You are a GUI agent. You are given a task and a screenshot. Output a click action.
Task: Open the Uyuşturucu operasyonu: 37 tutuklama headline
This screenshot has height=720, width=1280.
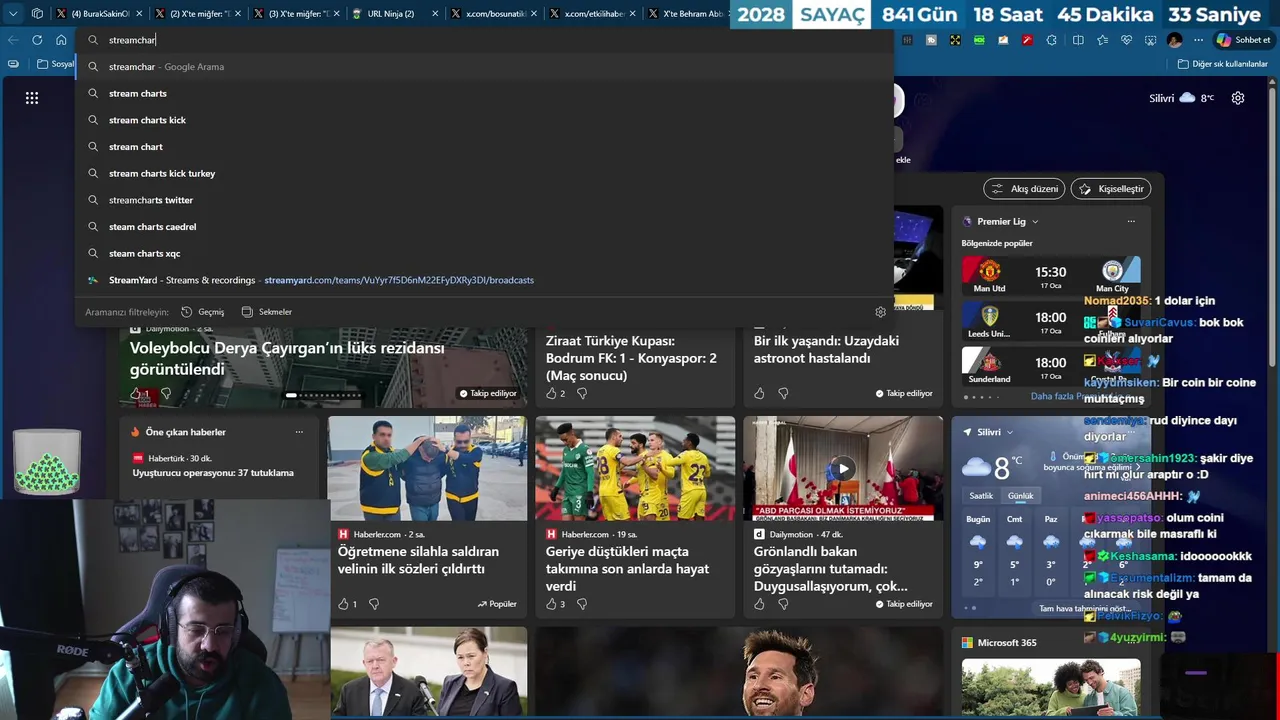pyautogui.click(x=213, y=472)
